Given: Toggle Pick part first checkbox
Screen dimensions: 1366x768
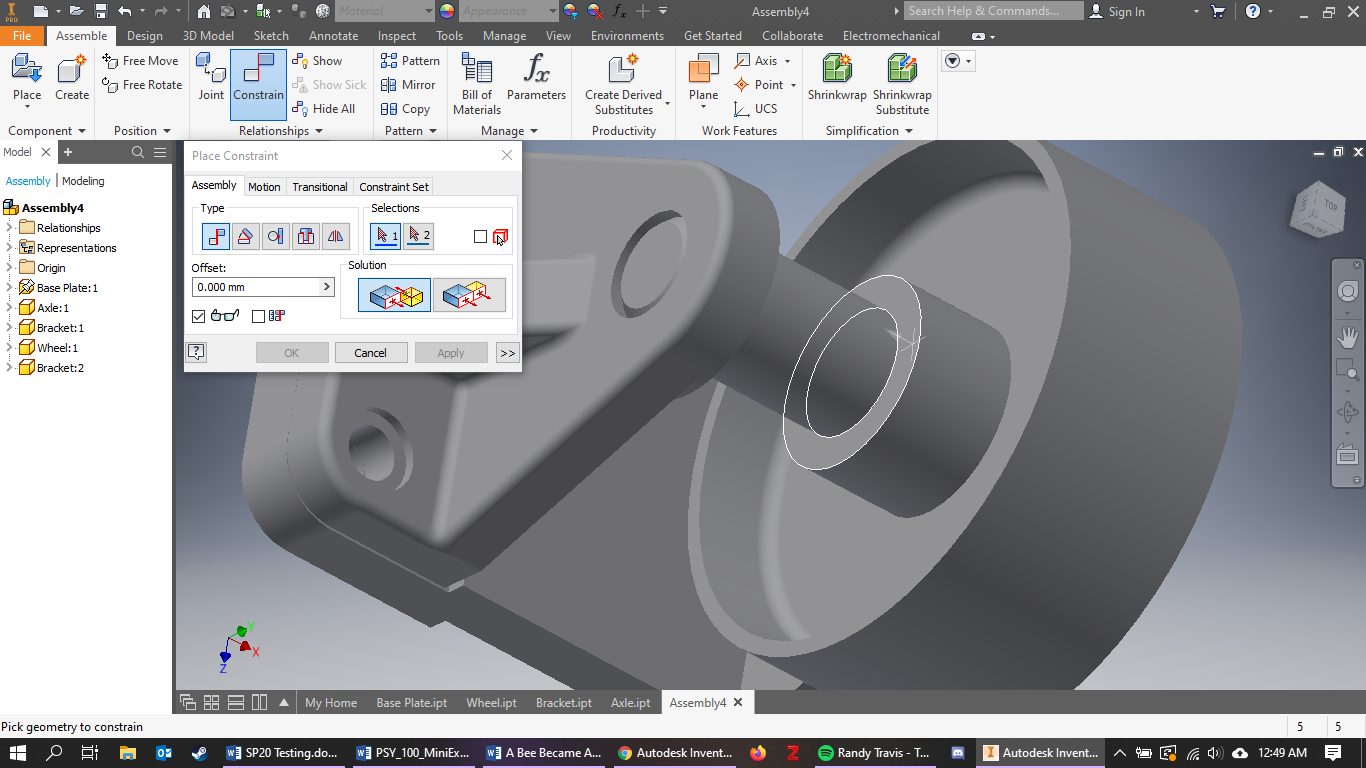Looking at the screenshot, I should (x=481, y=237).
